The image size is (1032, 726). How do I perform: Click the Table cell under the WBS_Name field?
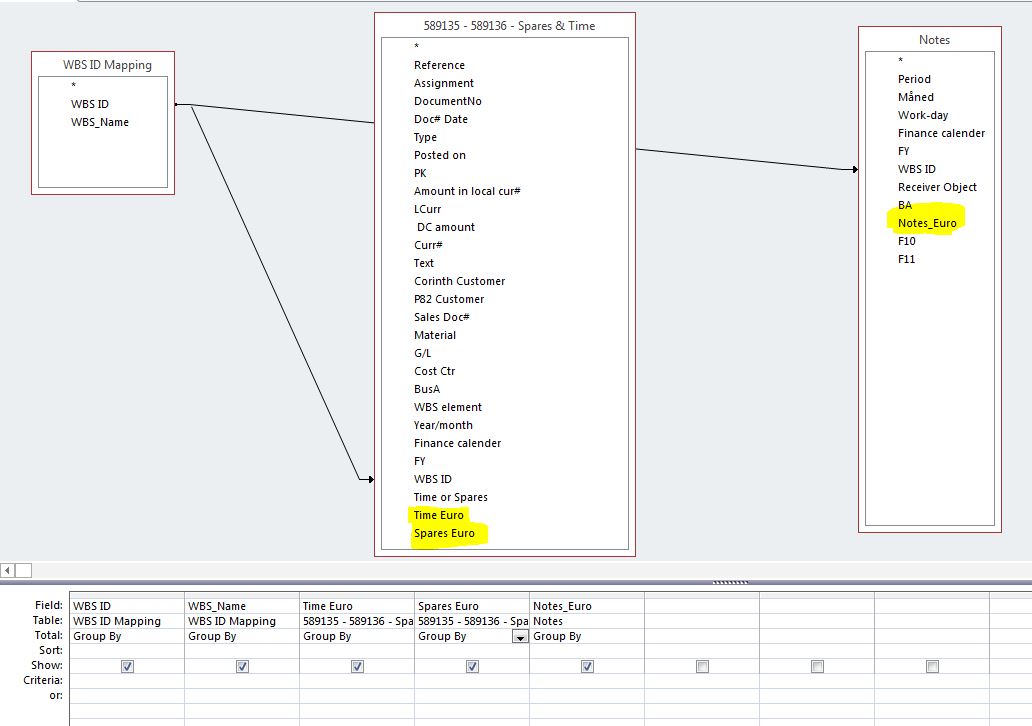point(242,621)
